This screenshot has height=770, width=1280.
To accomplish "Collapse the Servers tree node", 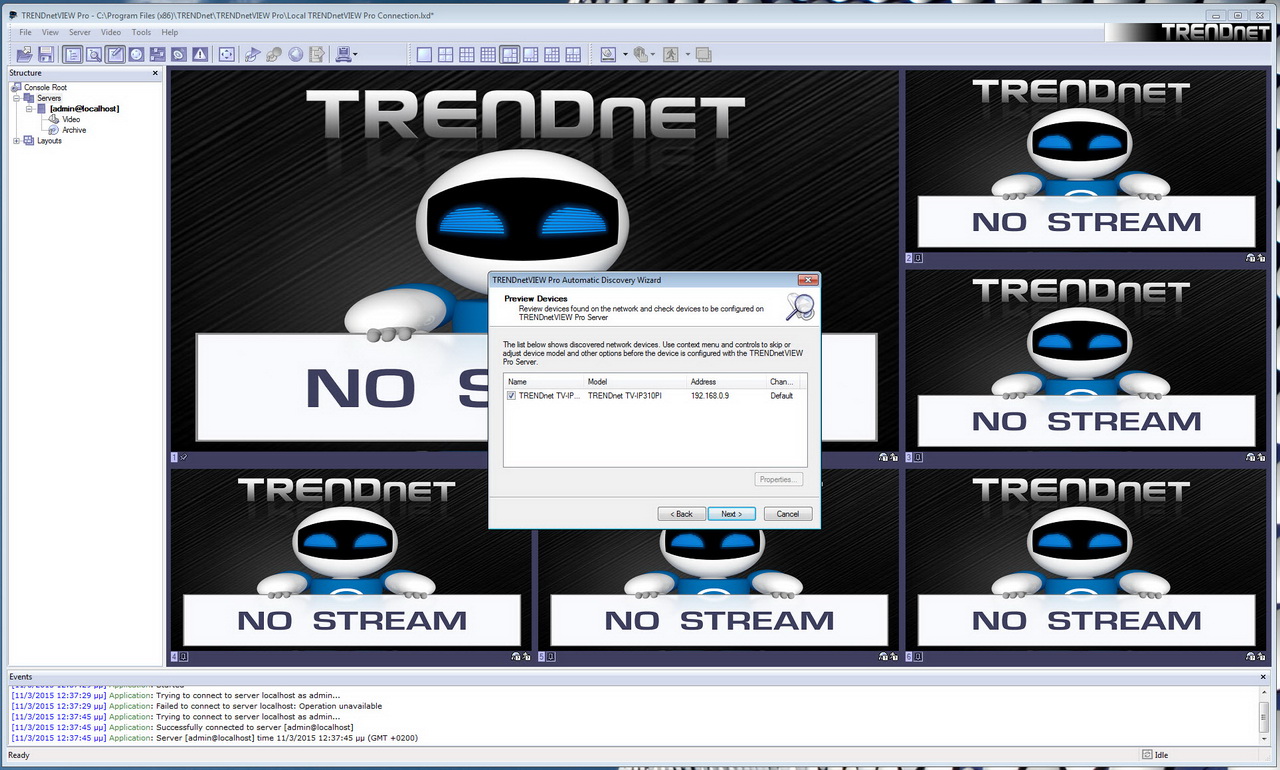I will tap(16, 99).
